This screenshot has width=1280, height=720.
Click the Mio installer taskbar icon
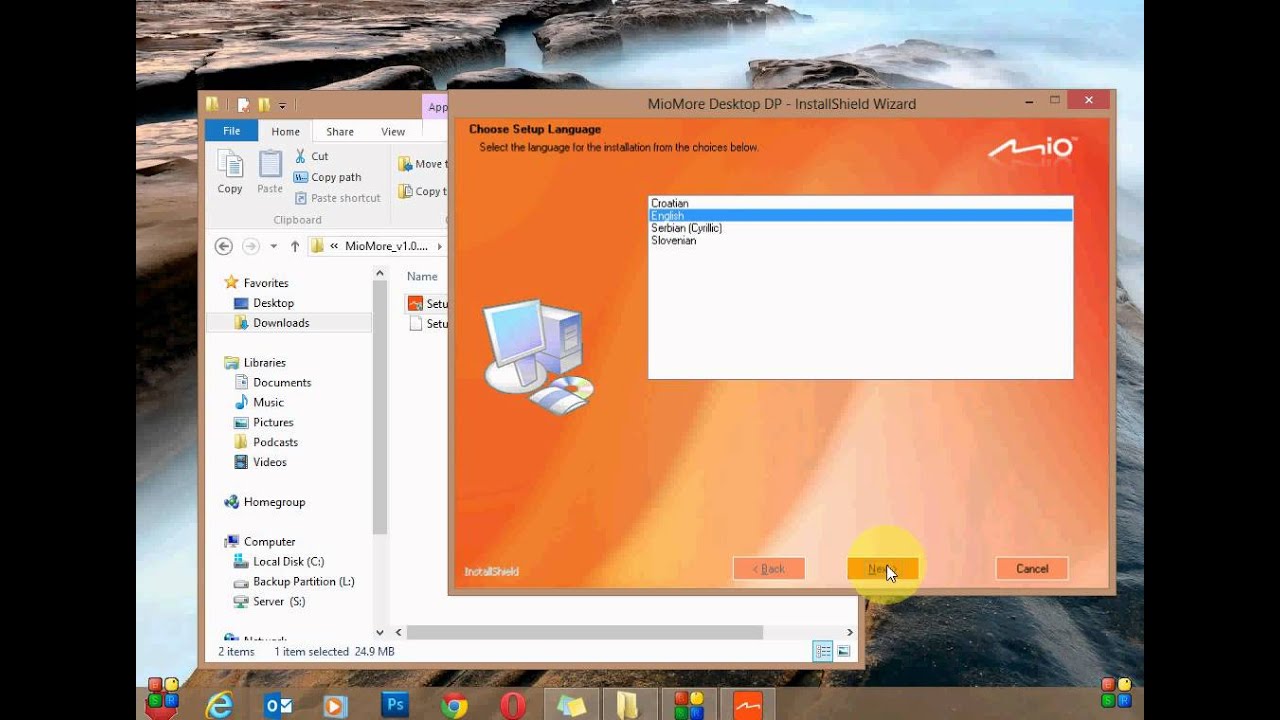(x=747, y=705)
